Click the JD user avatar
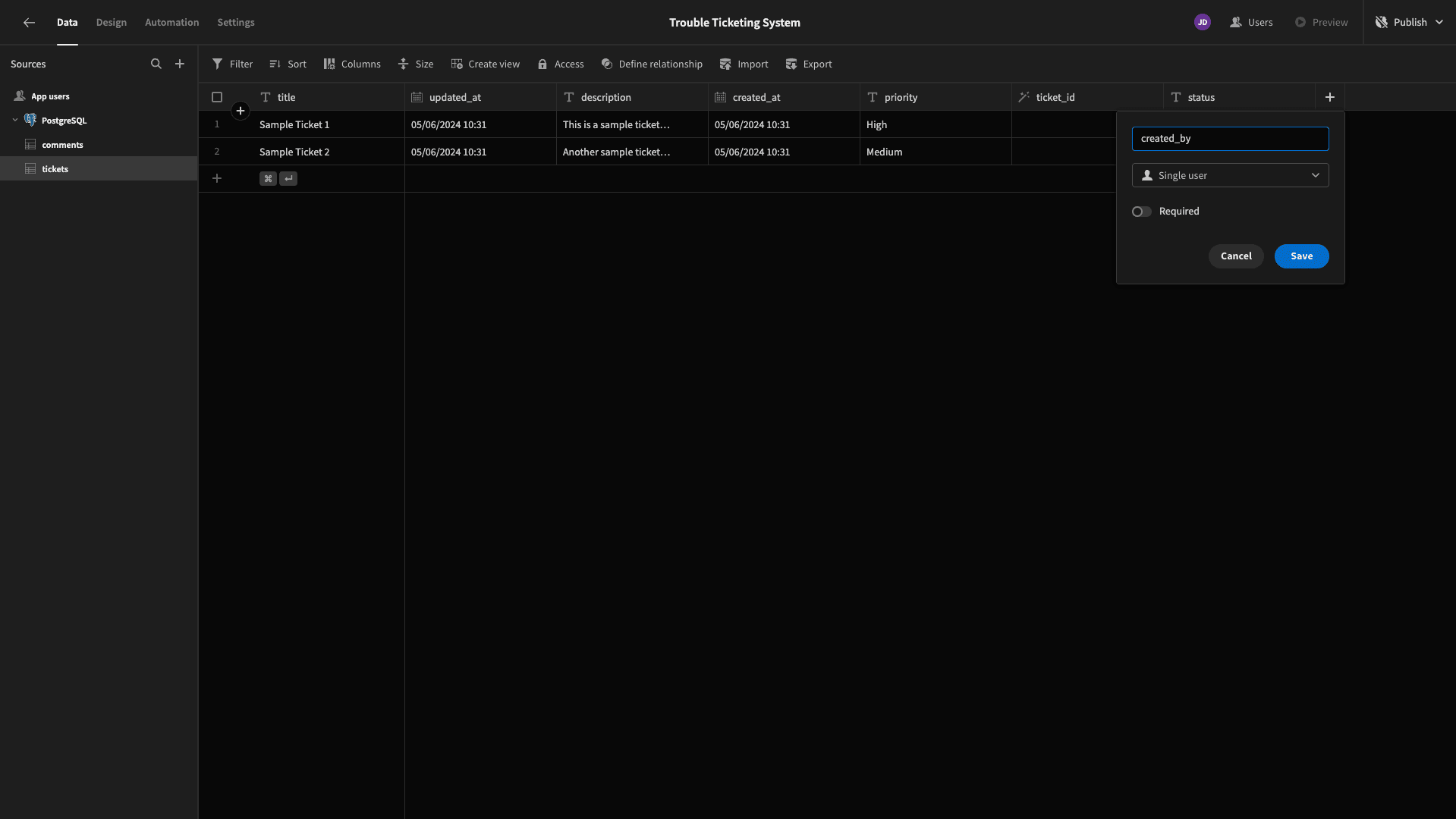Image resolution: width=1456 pixels, height=819 pixels. coord(1203,23)
